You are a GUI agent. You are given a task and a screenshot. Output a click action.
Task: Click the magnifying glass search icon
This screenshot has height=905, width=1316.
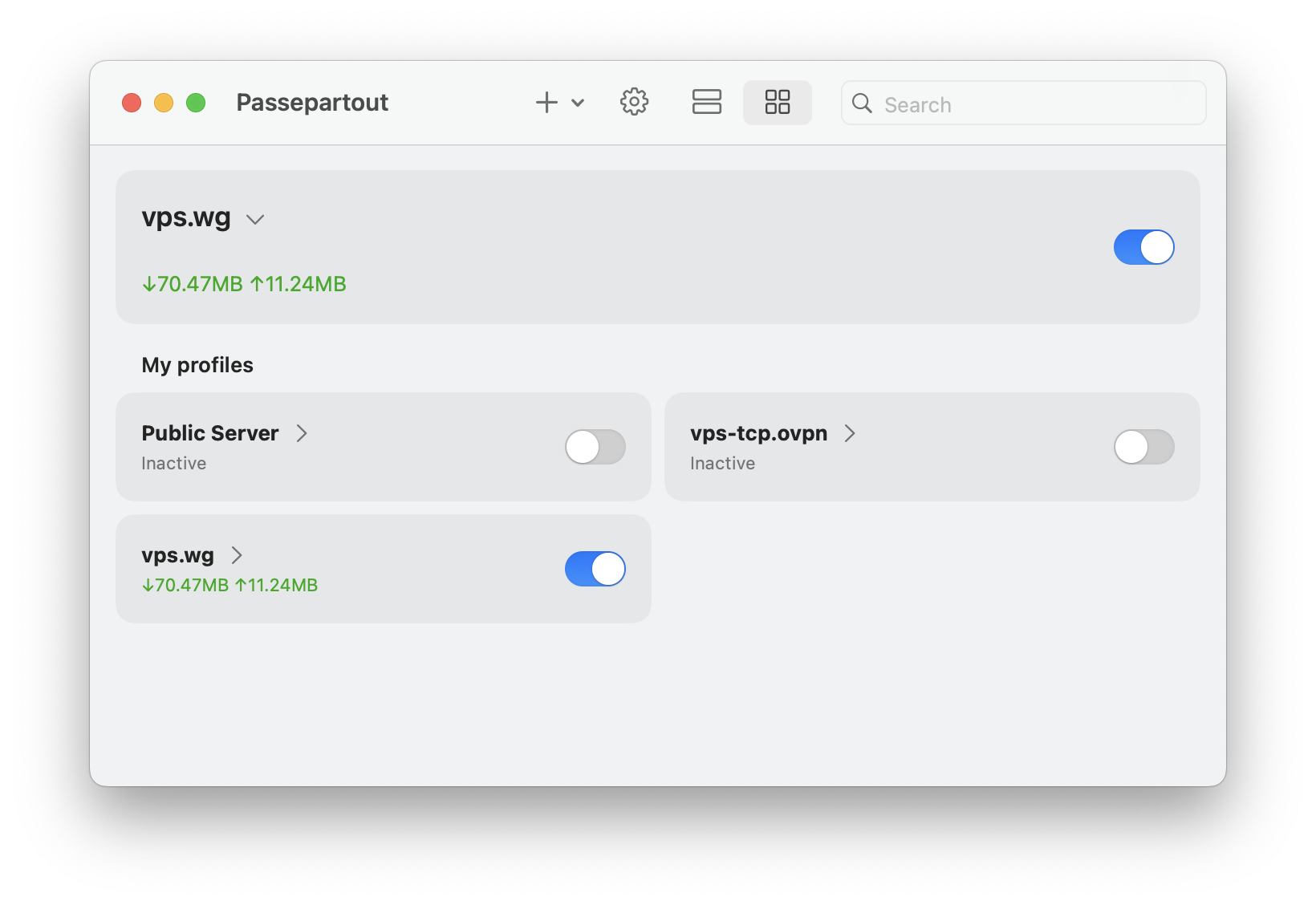tap(862, 103)
